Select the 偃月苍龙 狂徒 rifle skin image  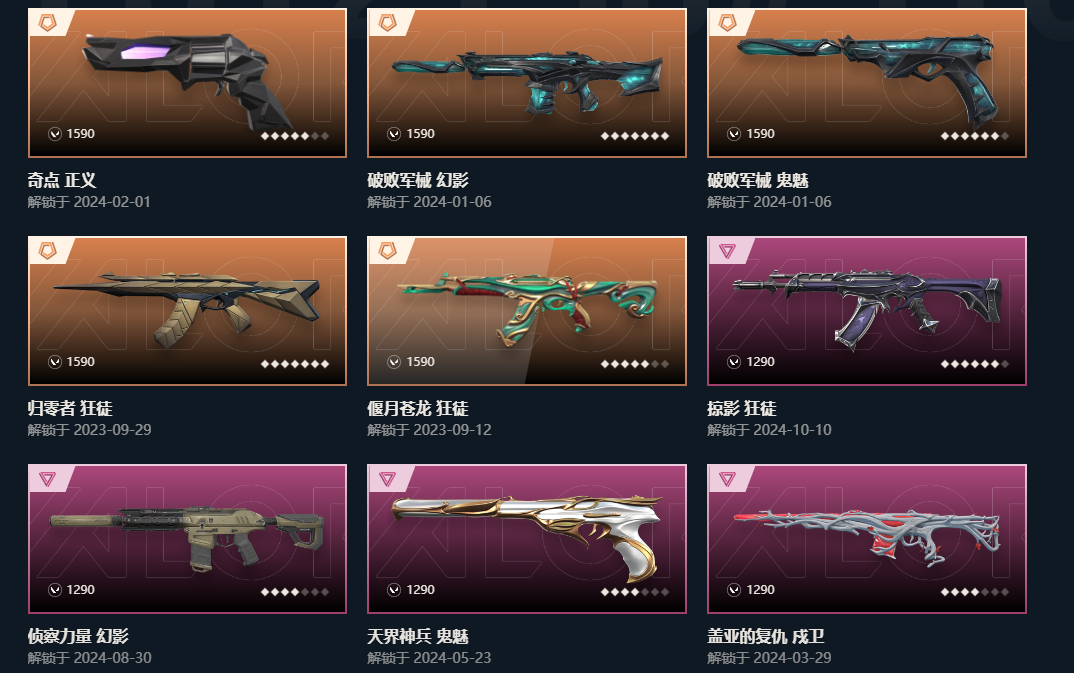pos(527,311)
